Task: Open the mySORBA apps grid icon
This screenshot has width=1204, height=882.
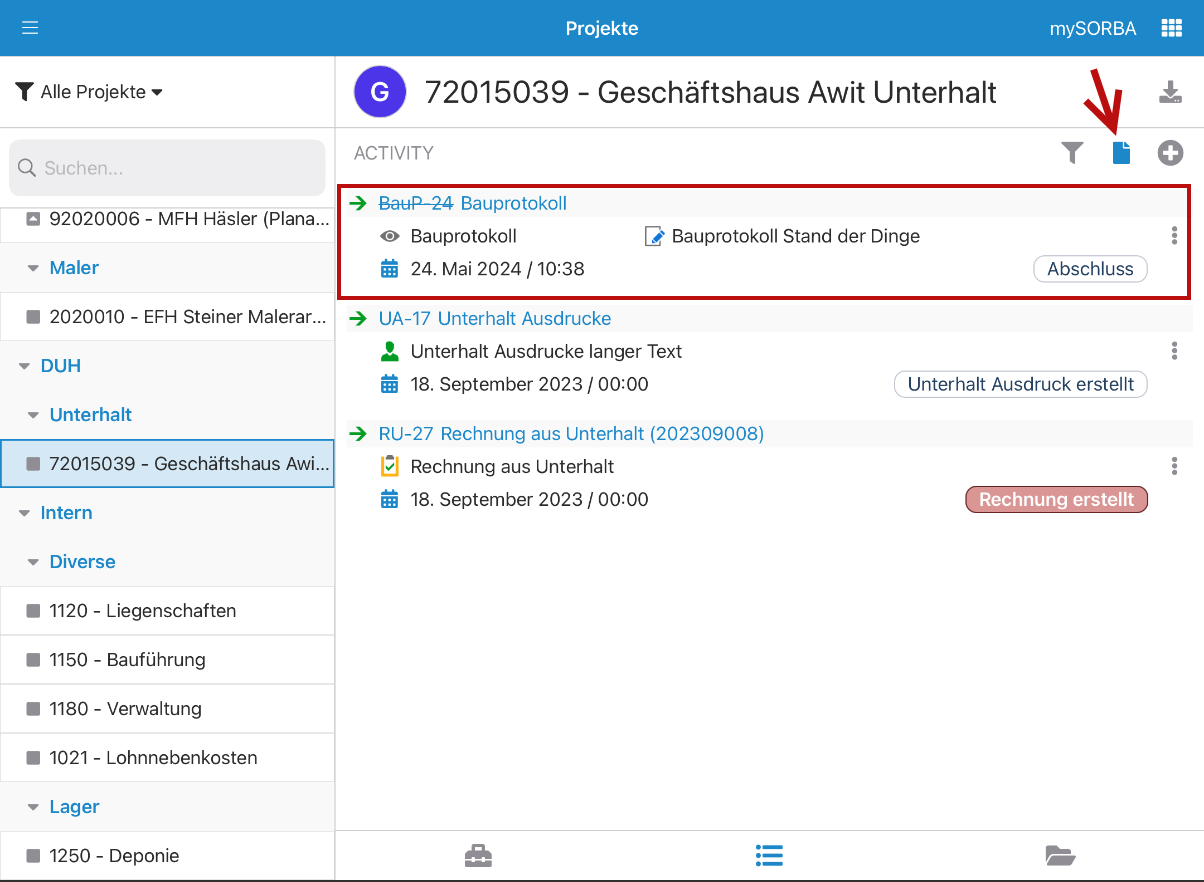Action: pyautogui.click(x=1171, y=28)
